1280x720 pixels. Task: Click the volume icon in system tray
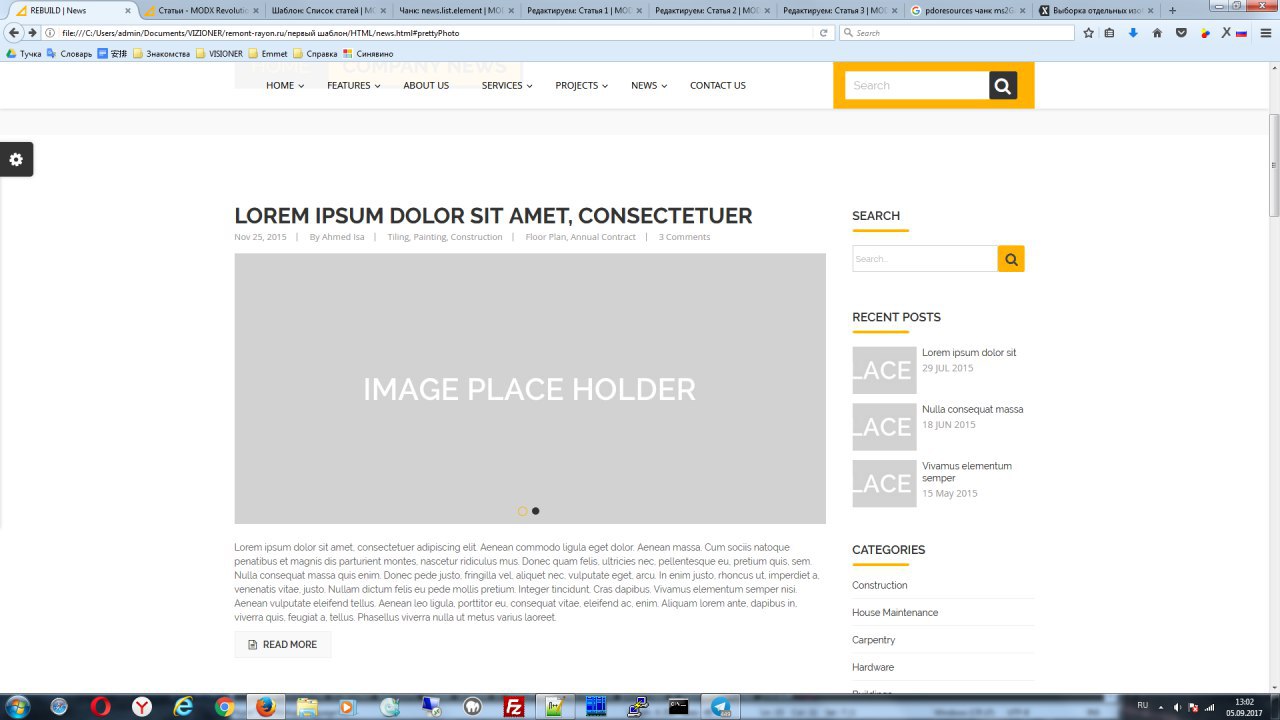[1177, 707]
